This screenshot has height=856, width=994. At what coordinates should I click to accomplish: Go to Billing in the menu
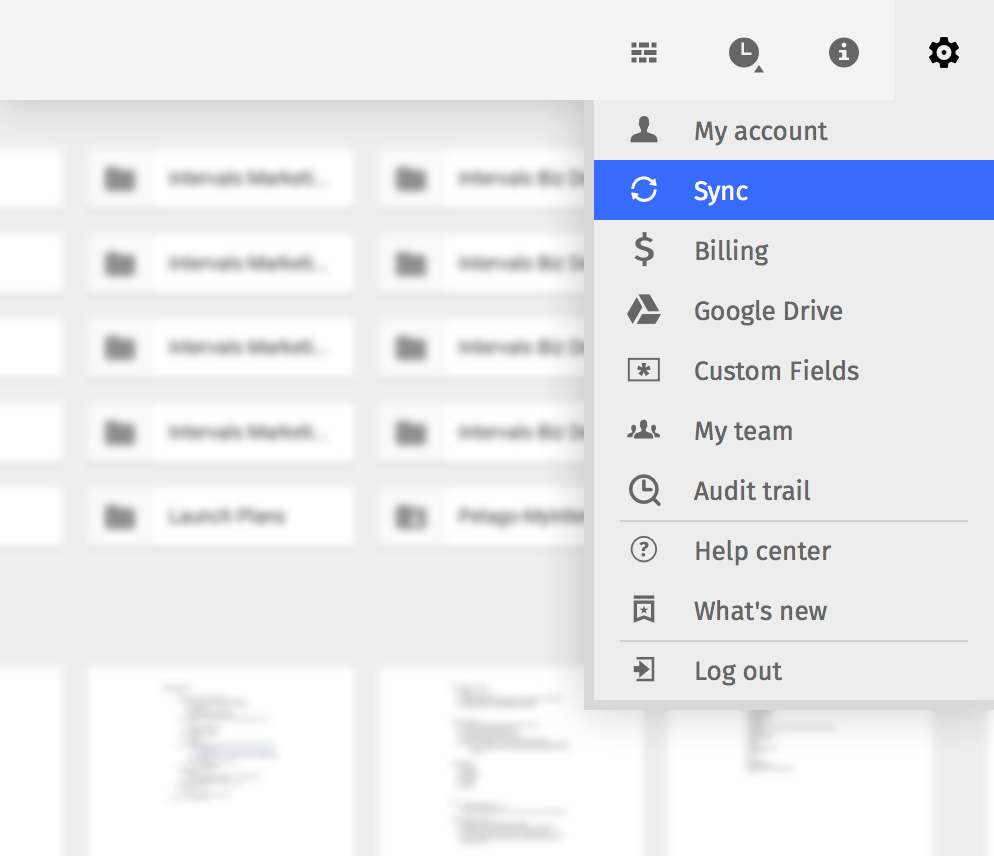pos(794,250)
